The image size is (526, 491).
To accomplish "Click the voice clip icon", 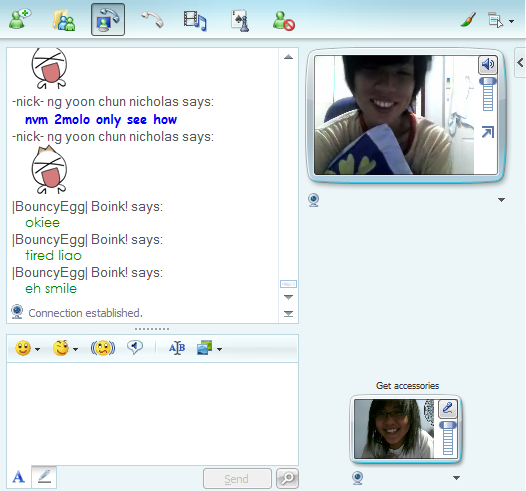I will (x=135, y=347).
